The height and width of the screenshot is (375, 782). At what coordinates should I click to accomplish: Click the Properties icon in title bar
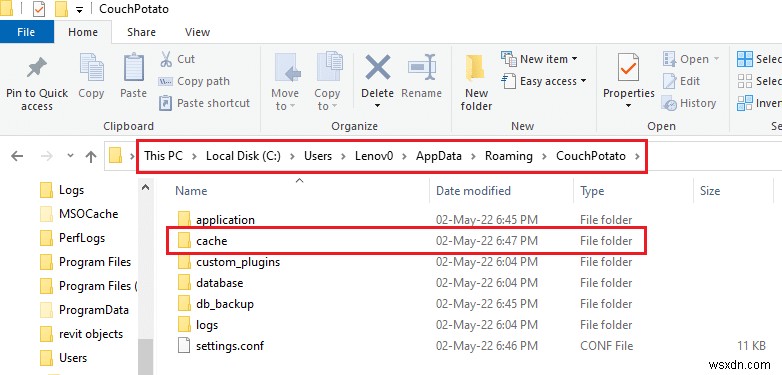click(39, 9)
